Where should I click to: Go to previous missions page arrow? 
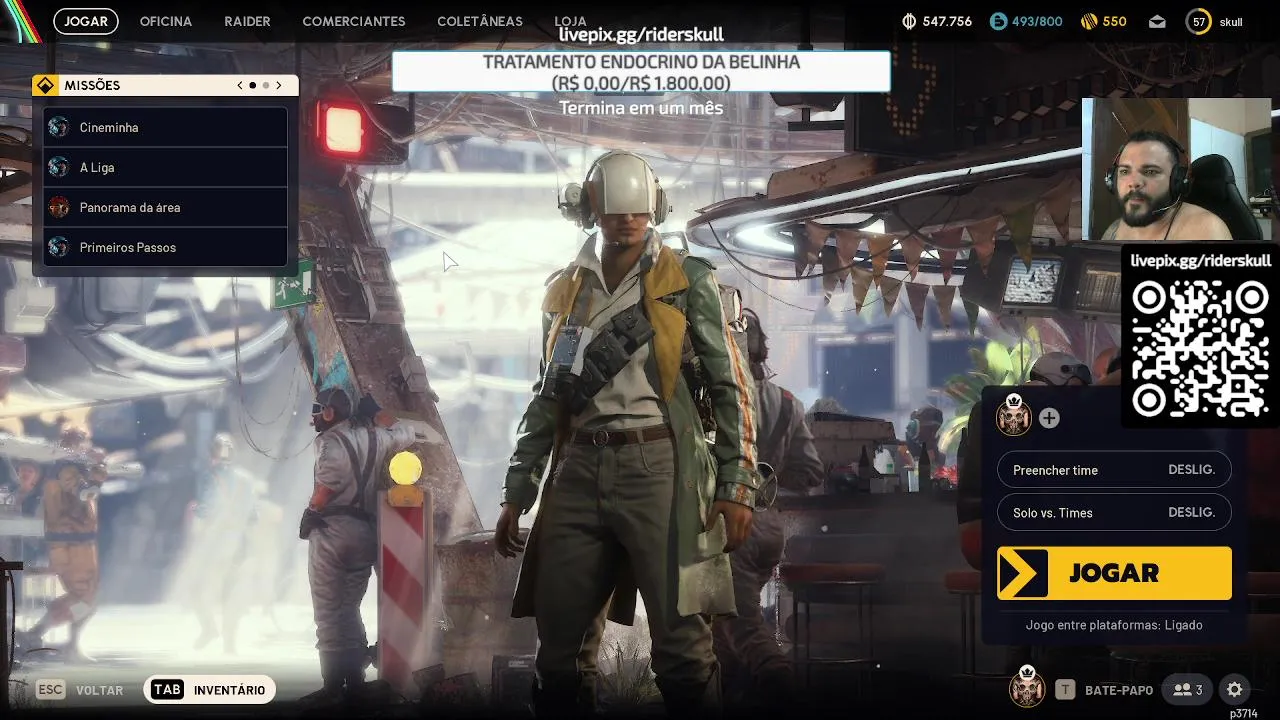(x=240, y=85)
